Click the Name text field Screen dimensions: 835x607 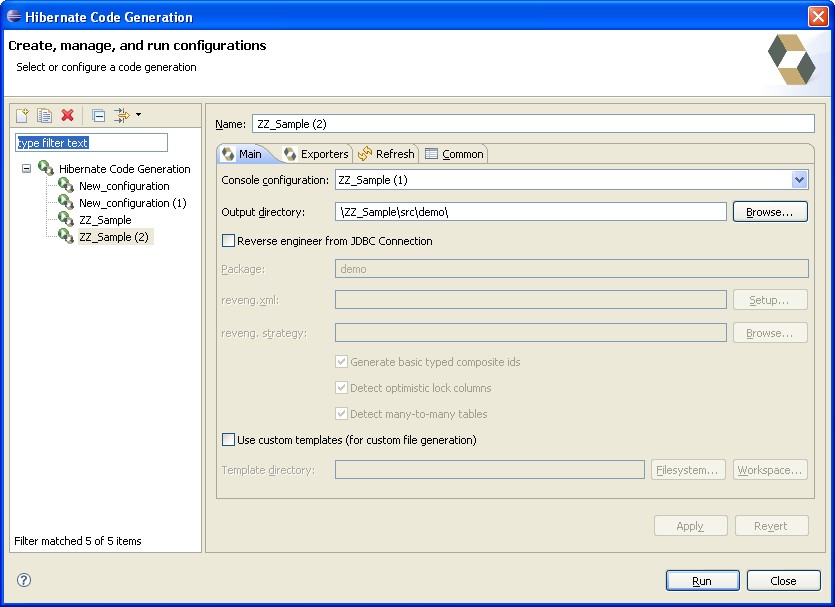(533, 124)
